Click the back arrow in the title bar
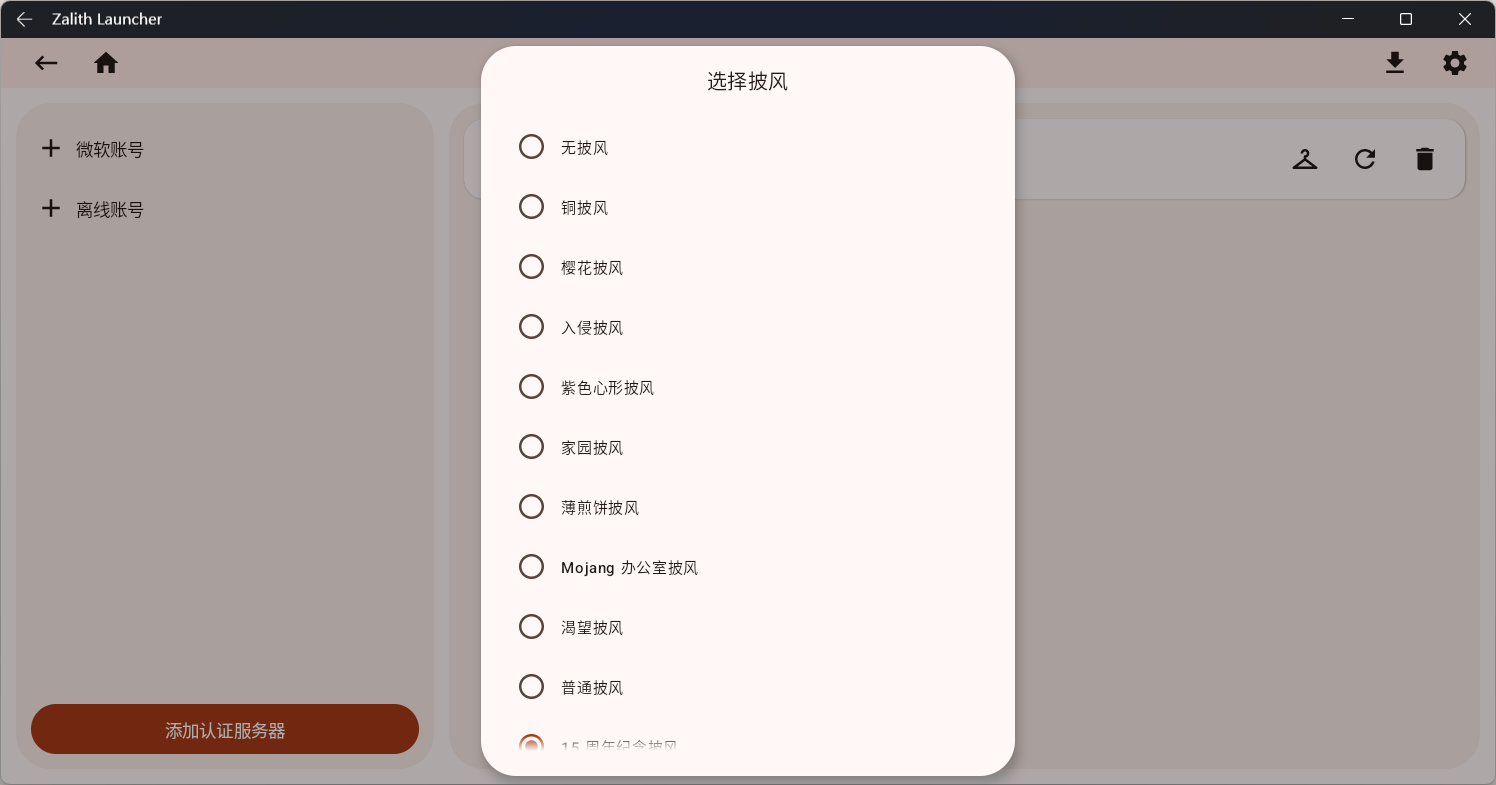1496x785 pixels. click(x=24, y=19)
